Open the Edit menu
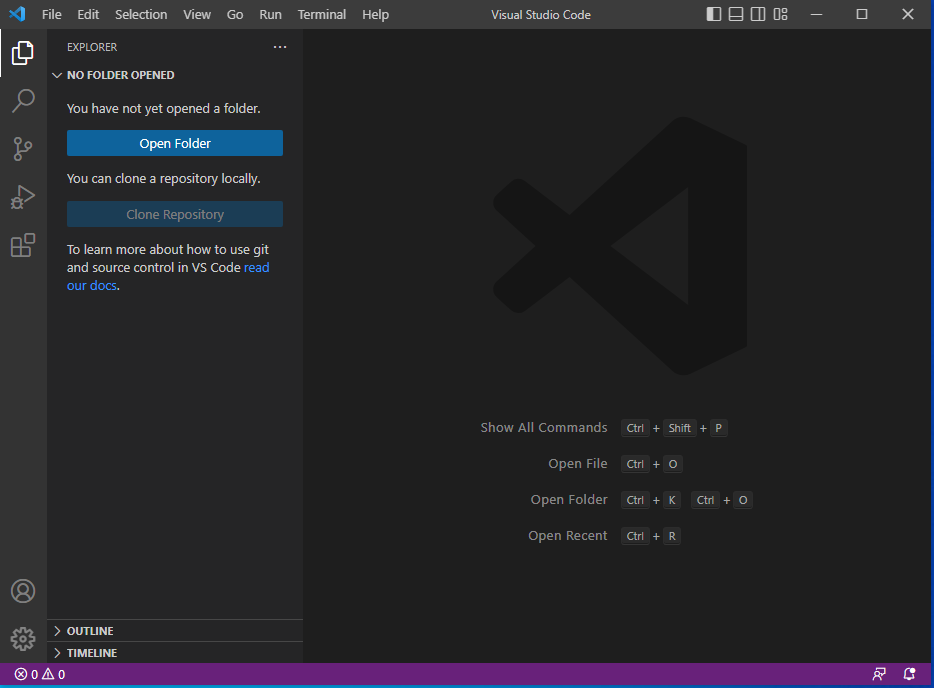 coord(88,14)
